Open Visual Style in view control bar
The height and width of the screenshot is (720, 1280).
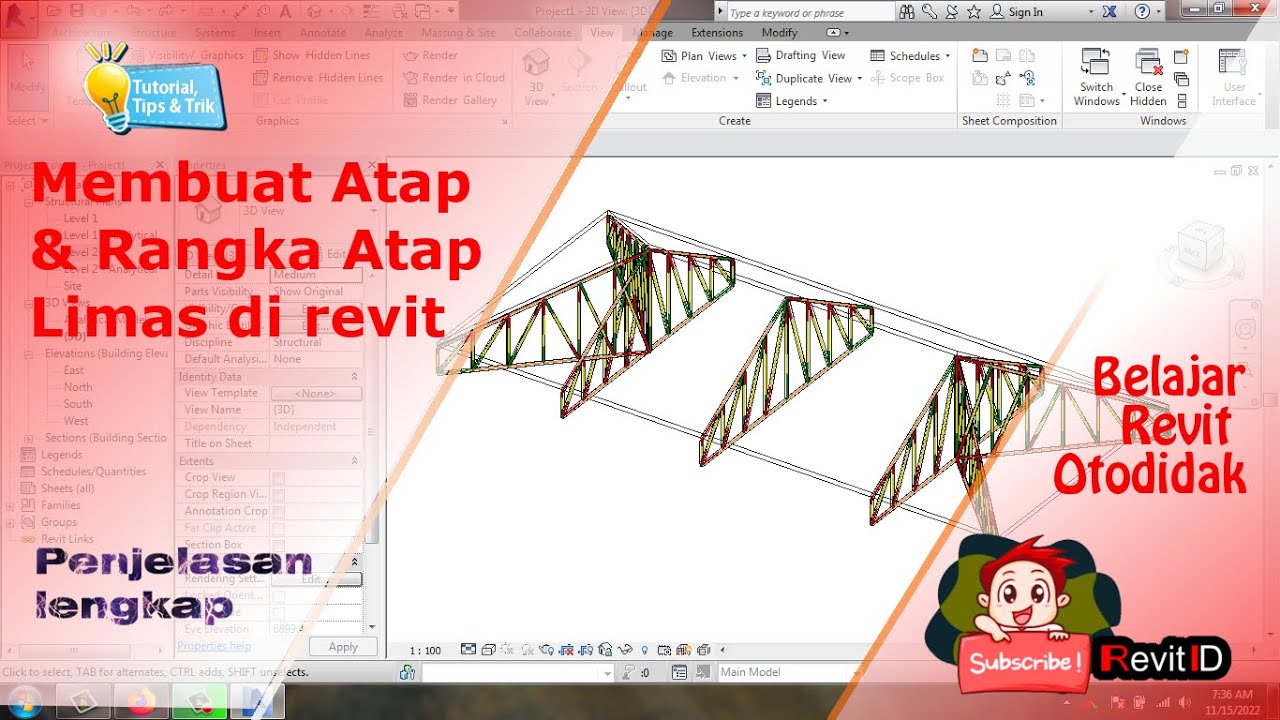coord(487,650)
